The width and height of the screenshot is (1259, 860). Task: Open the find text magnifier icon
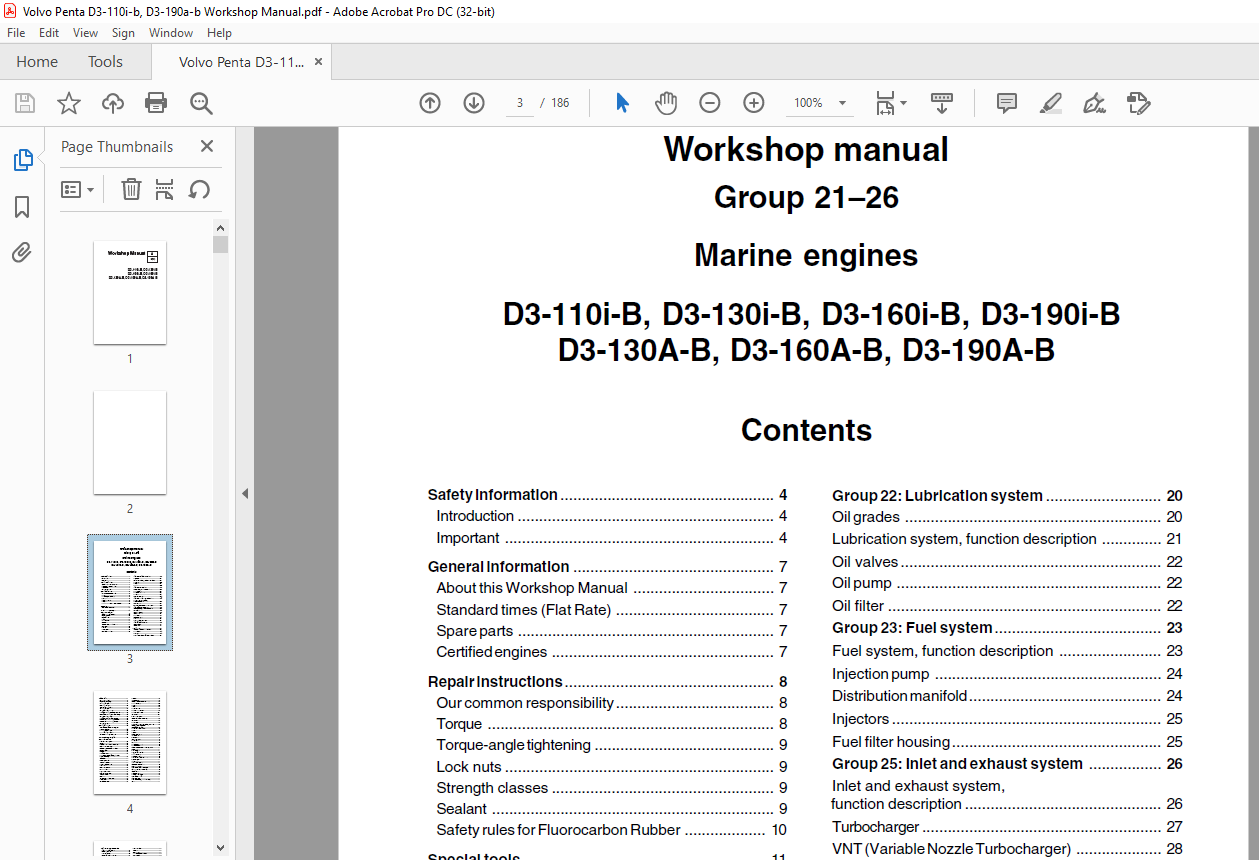pyautogui.click(x=201, y=103)
